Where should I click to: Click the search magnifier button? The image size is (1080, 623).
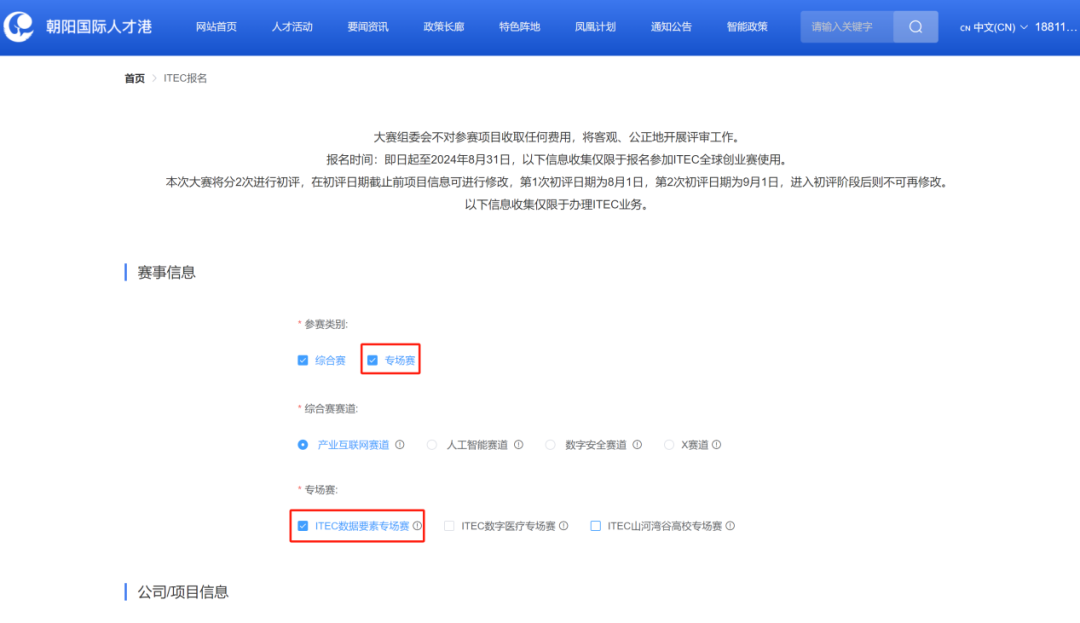(915, 27)
